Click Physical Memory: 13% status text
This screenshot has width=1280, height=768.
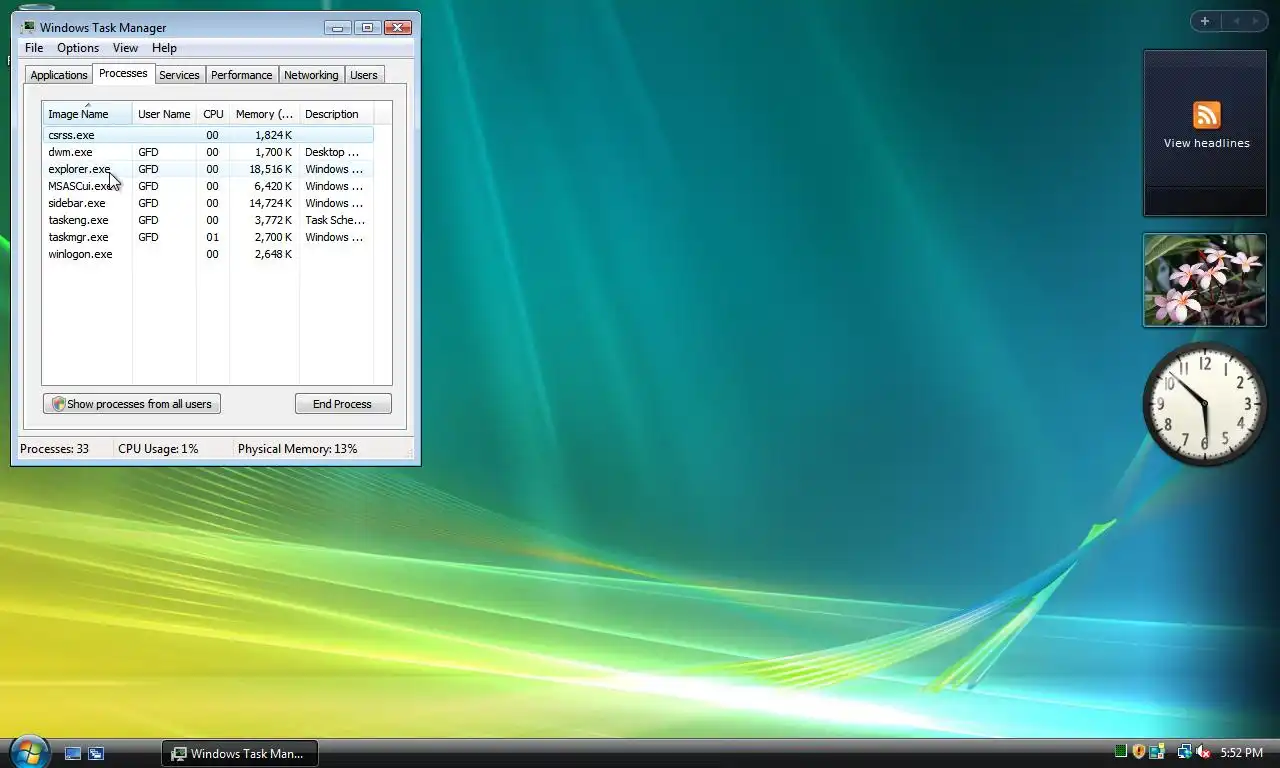pos(297,449)
